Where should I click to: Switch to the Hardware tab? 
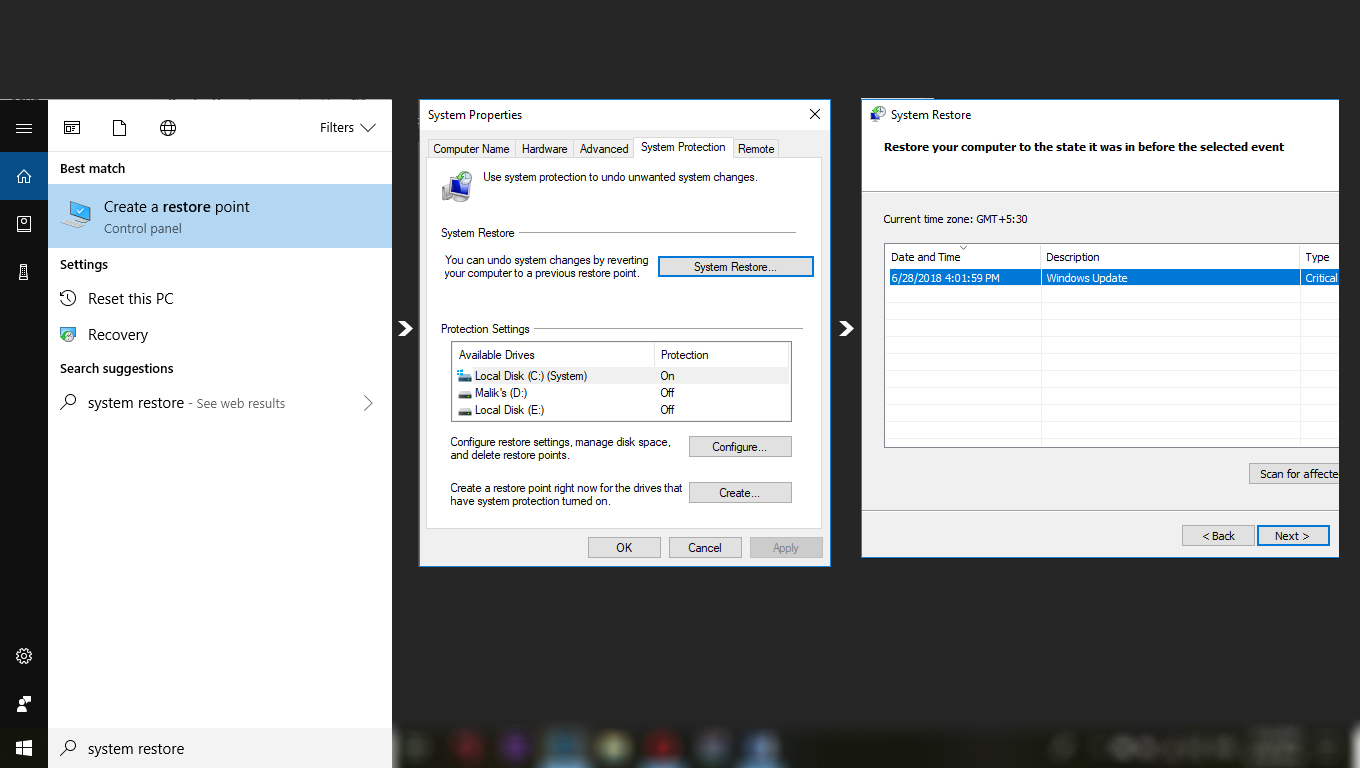[x=545, y=148]
